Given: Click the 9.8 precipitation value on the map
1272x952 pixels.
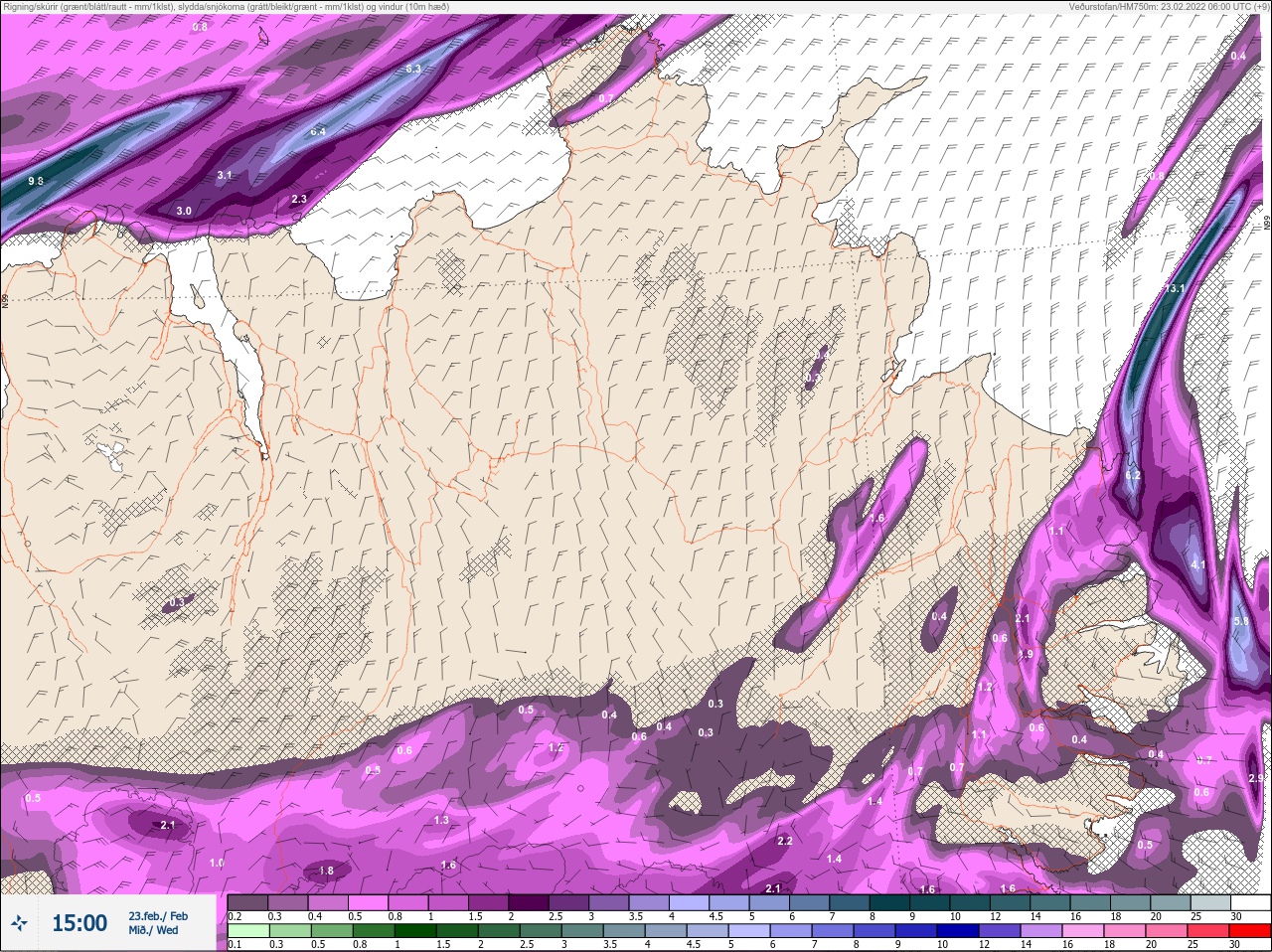Looking at the screenshot, I should coord(36,181).
